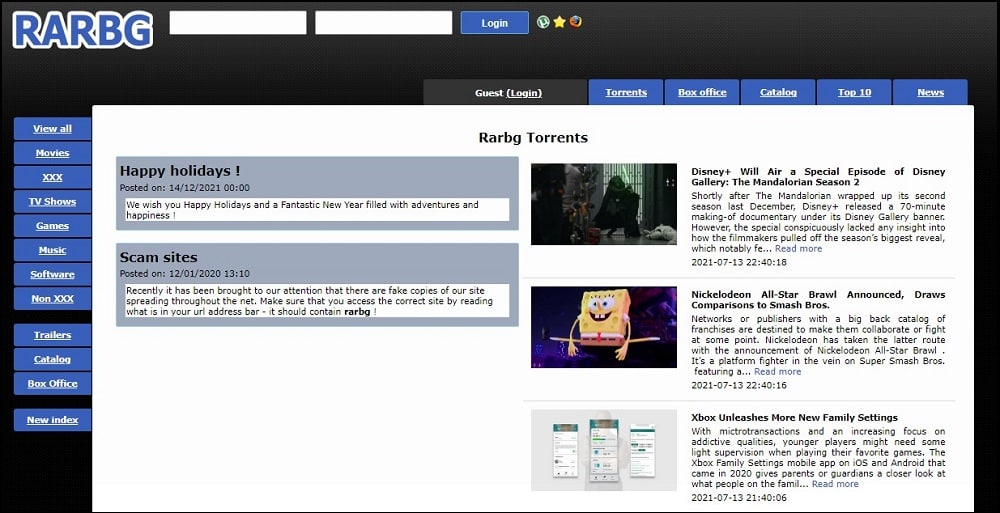Screen dimensions: 1000x513
Task: Open Nickelodeon All-Star Brawl headline
Action: coord(818,300)
